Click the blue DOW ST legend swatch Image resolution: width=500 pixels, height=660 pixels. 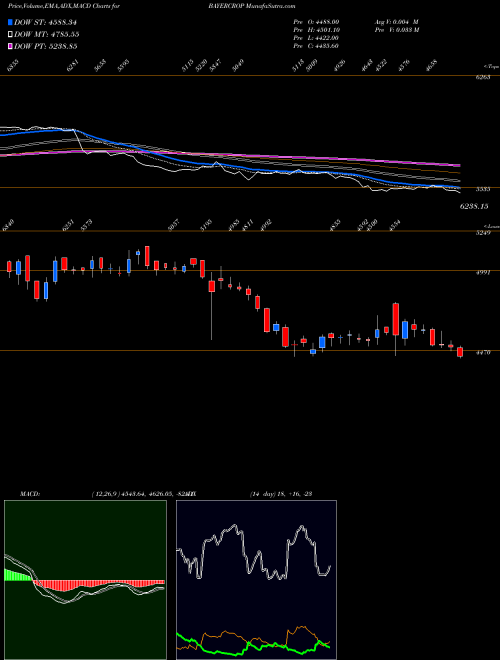pos(10,22)
